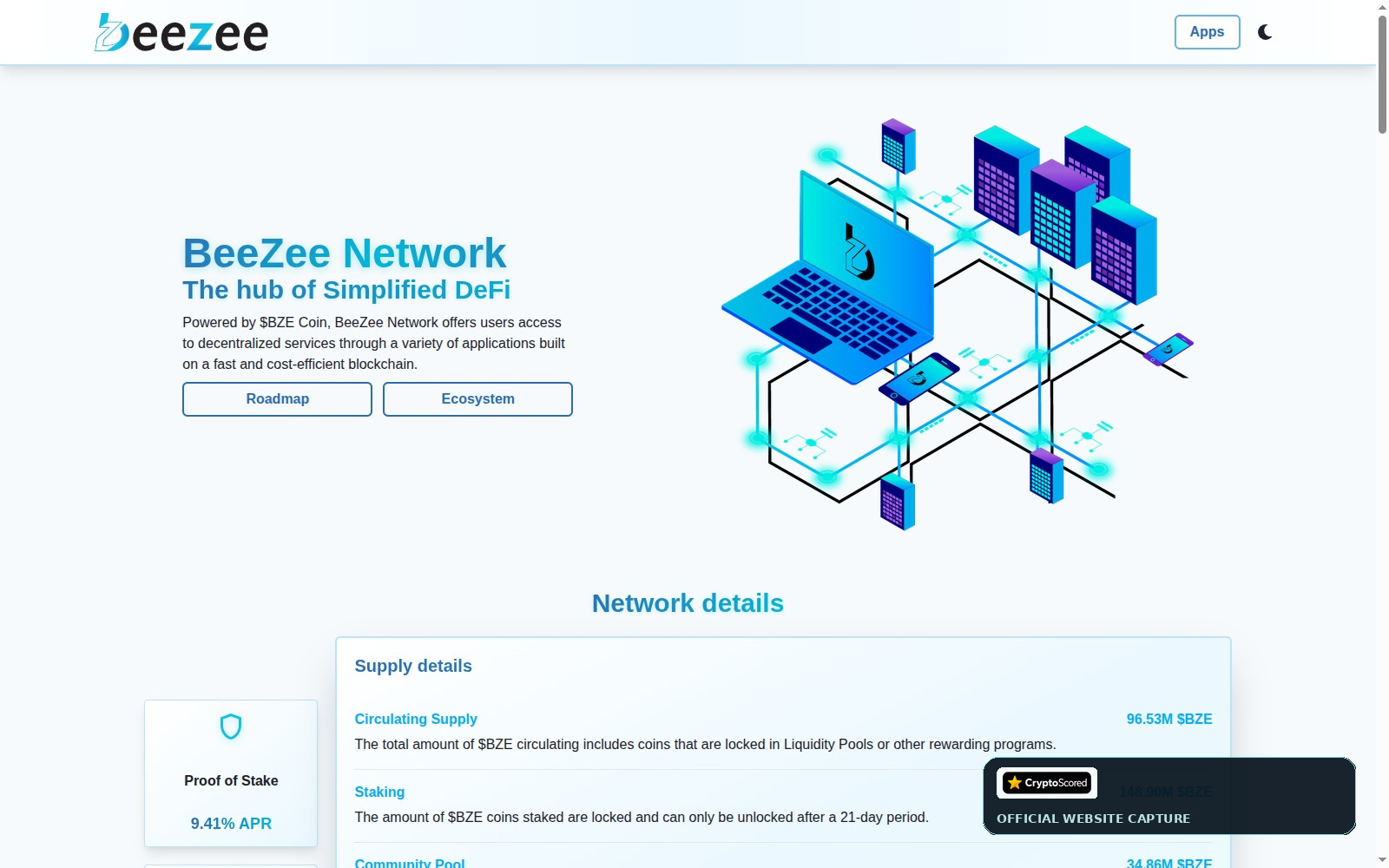Viewport: 1389px width, 868px height.
Task: Click the page's vertical scrollbar thumb
Action: [x=1382, y=74]
